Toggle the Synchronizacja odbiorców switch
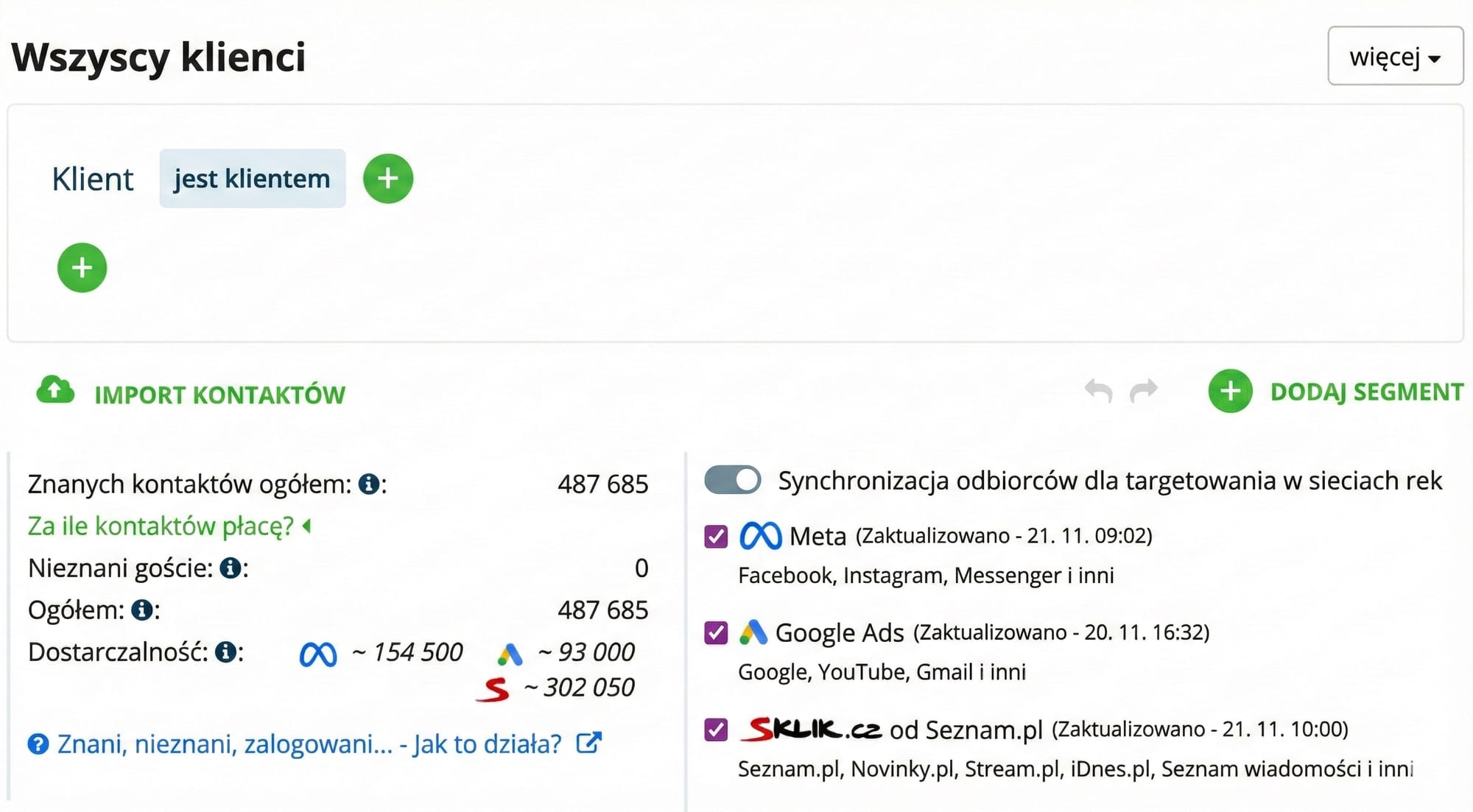The height and width of the screenshot is (812, 1473). tap(731, 479)
